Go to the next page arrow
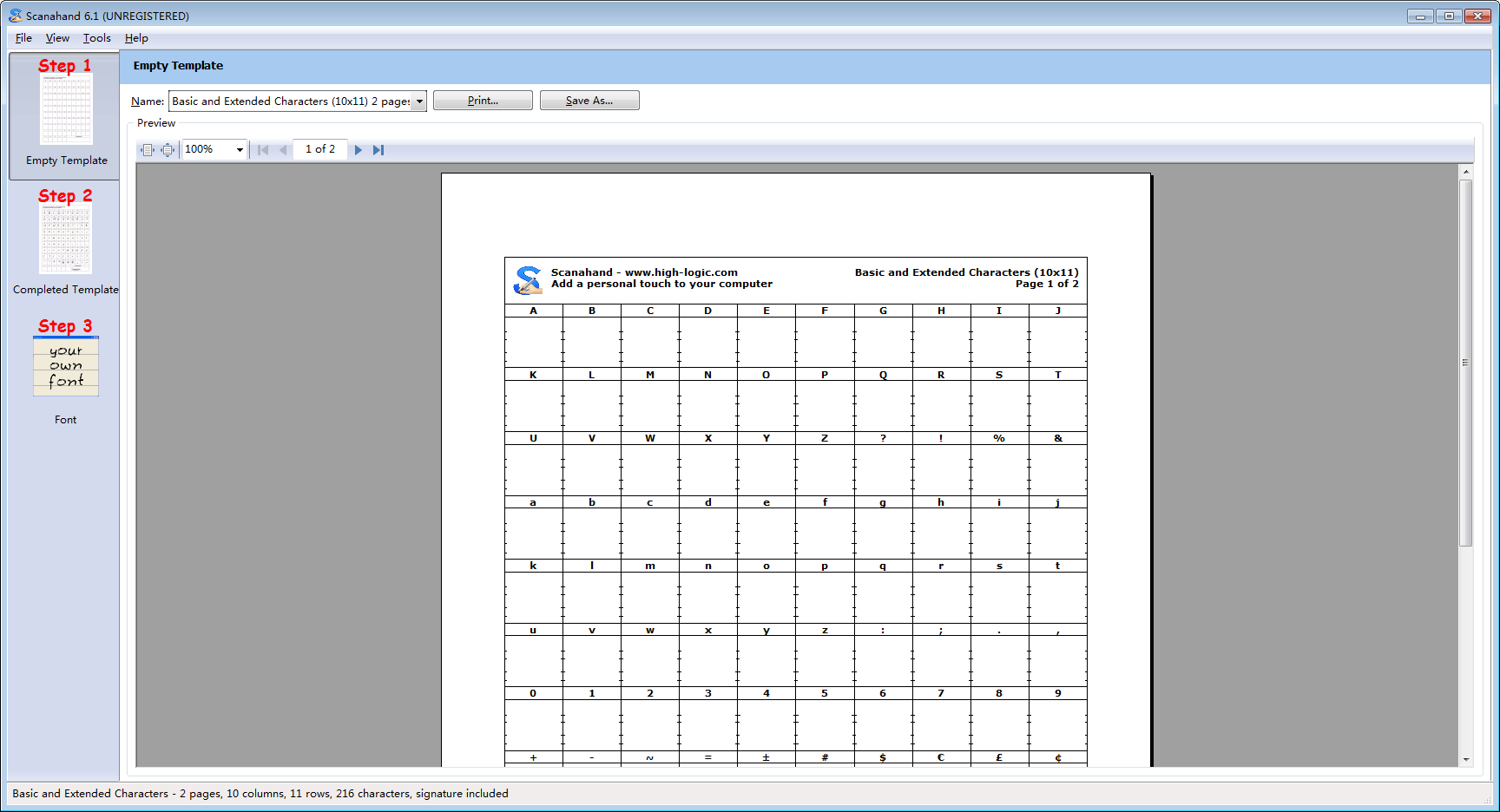This screenshot has height=812, width=1500. 358,150
